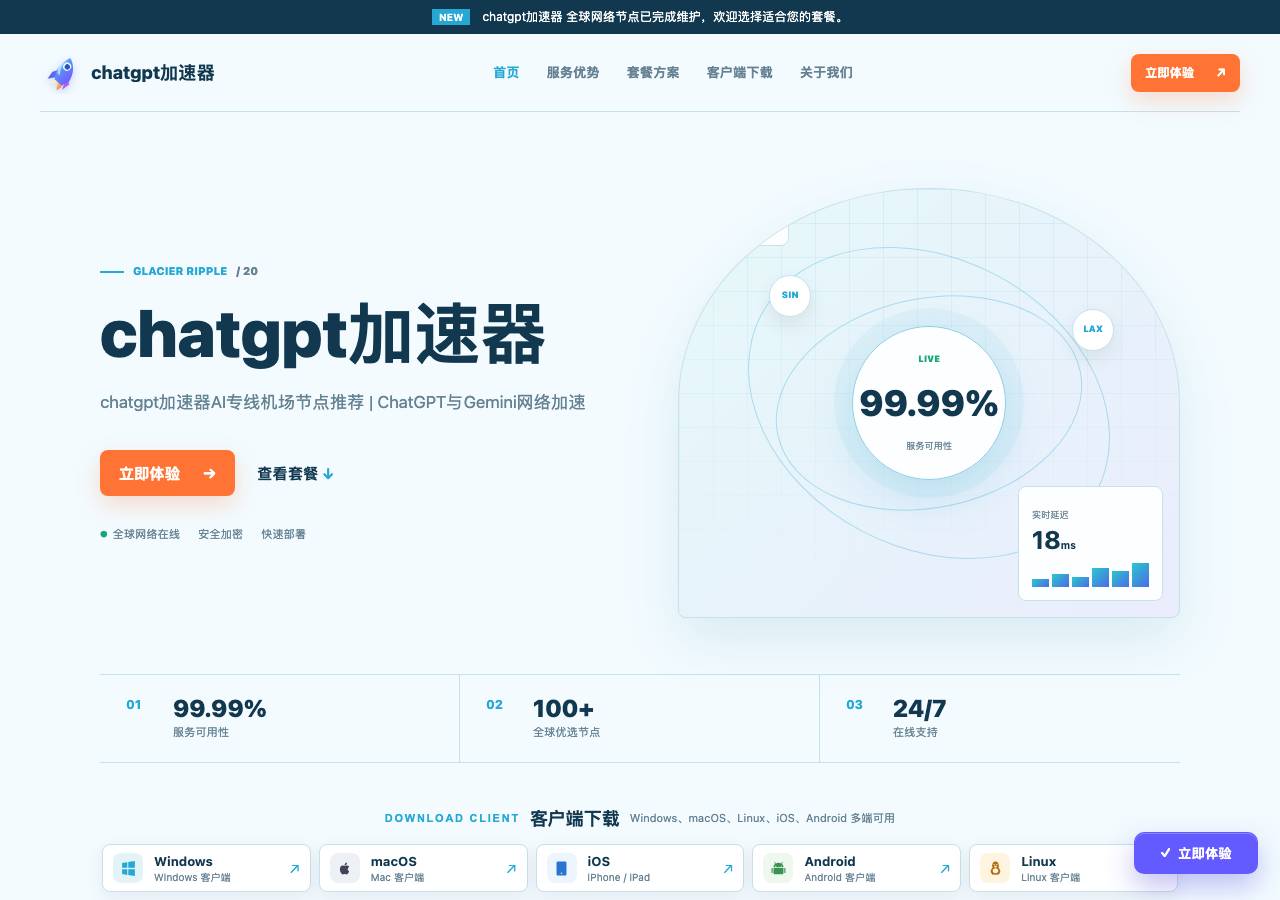This screenshot has height=900, width=1280.
Task: Click the large chatgpt加速器 headline
Action: click(x=323, y=335)
